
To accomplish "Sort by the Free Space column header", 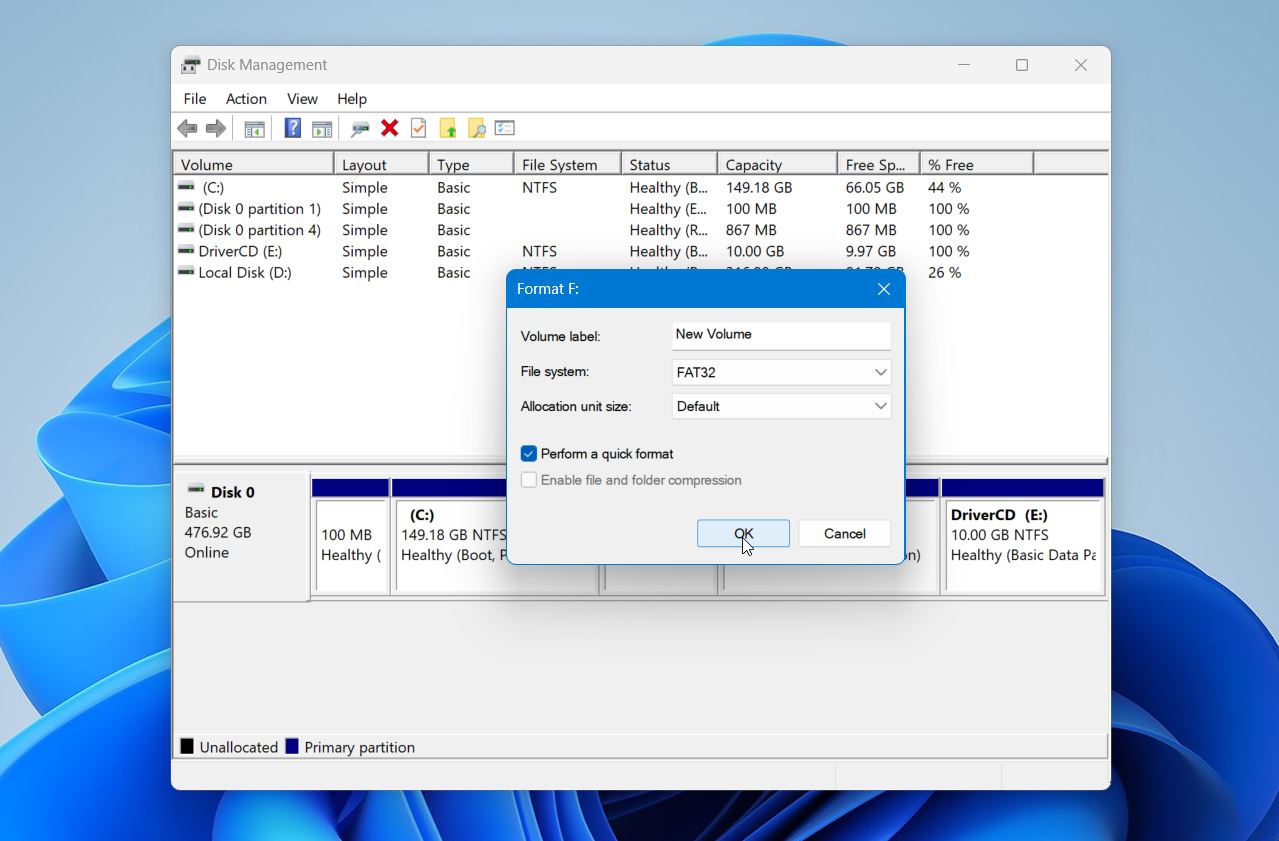I will (879, 164).
